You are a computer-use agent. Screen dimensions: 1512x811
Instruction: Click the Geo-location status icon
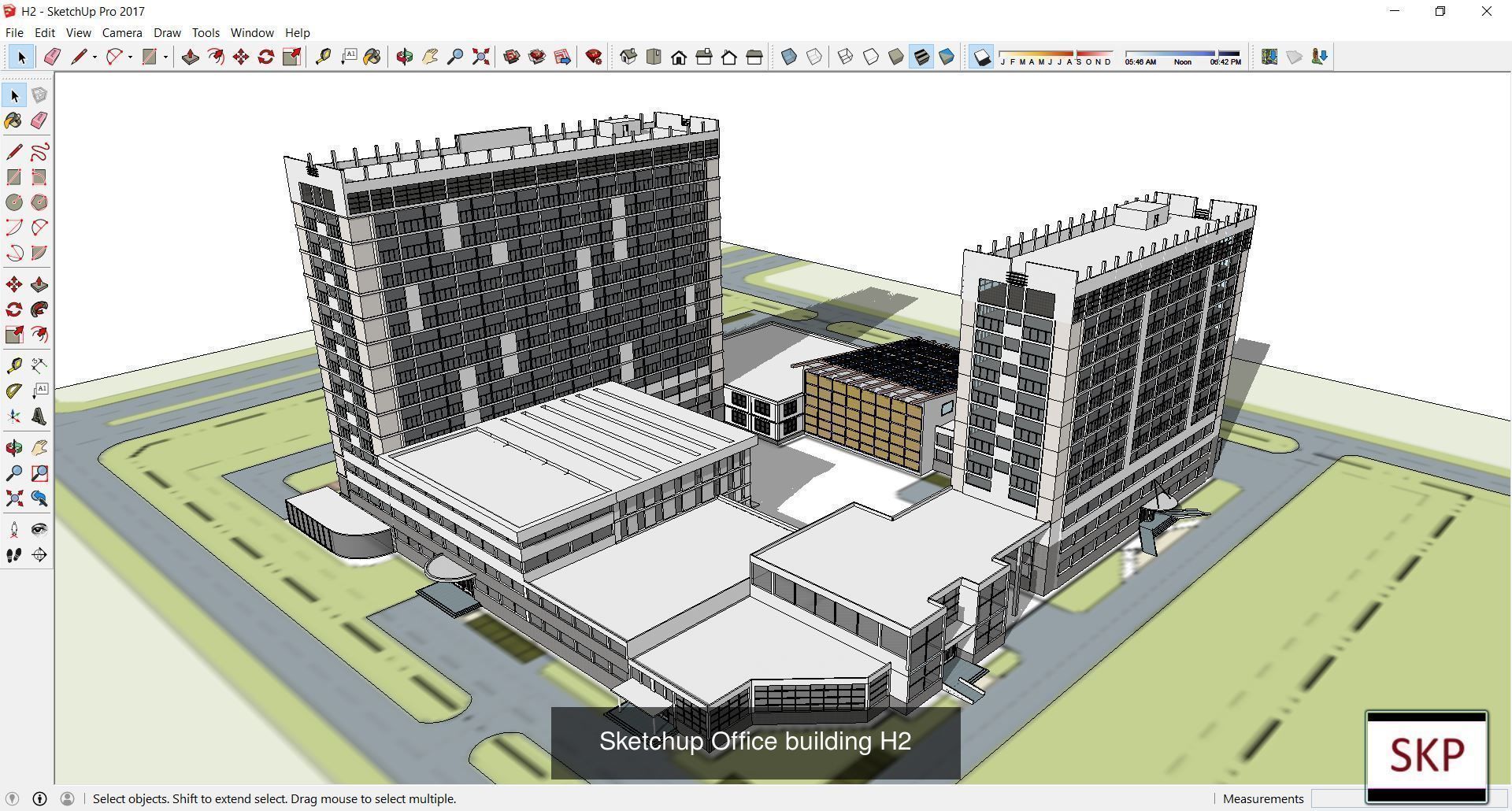tap(13, 798)
